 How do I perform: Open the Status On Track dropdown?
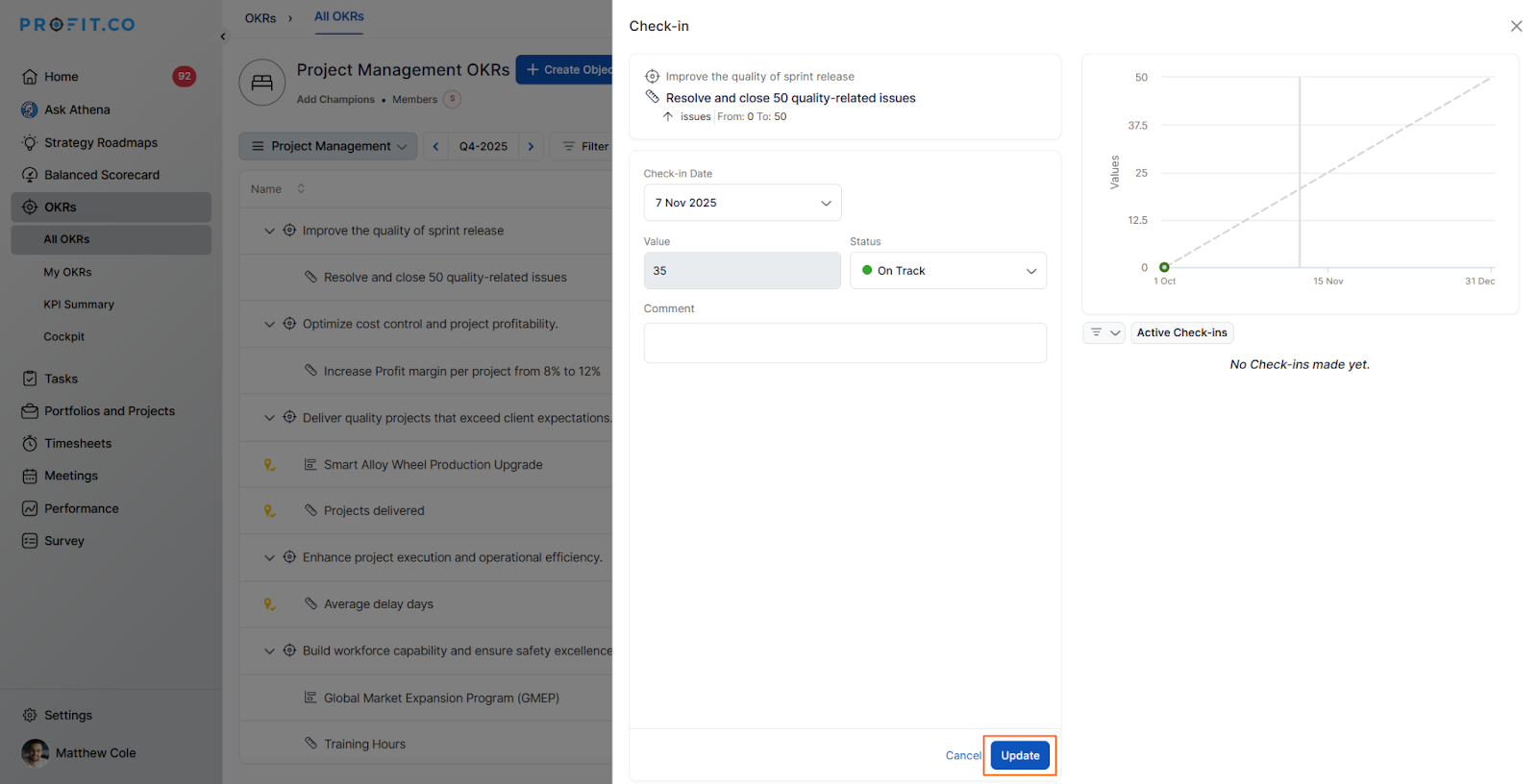click(x=948, y=271)
